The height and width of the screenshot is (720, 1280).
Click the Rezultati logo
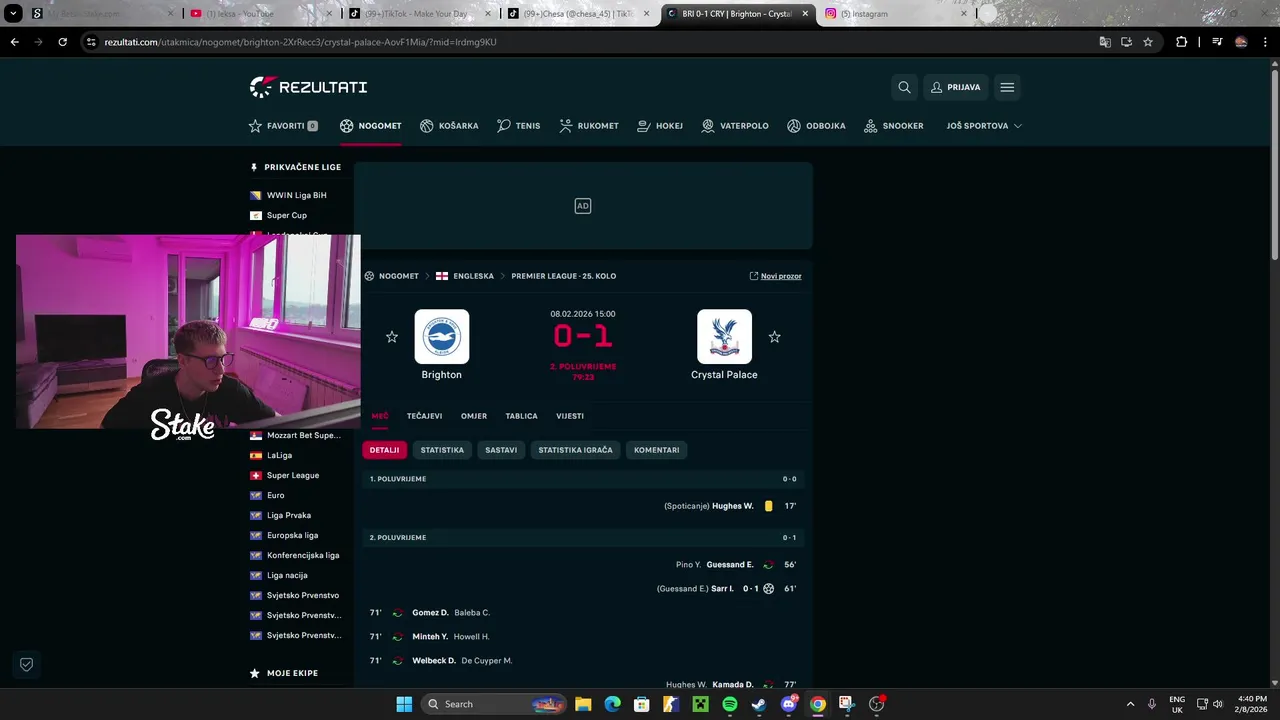(308, 87)
